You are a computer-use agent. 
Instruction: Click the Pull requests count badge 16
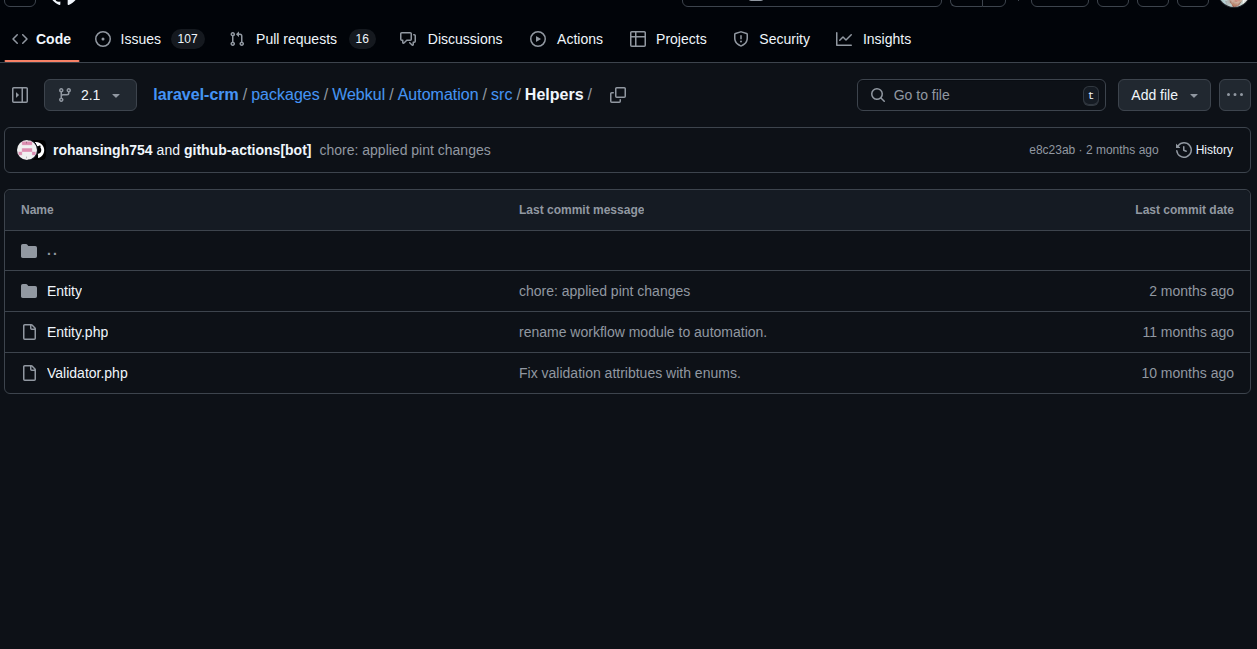click(x=362, y=39)
